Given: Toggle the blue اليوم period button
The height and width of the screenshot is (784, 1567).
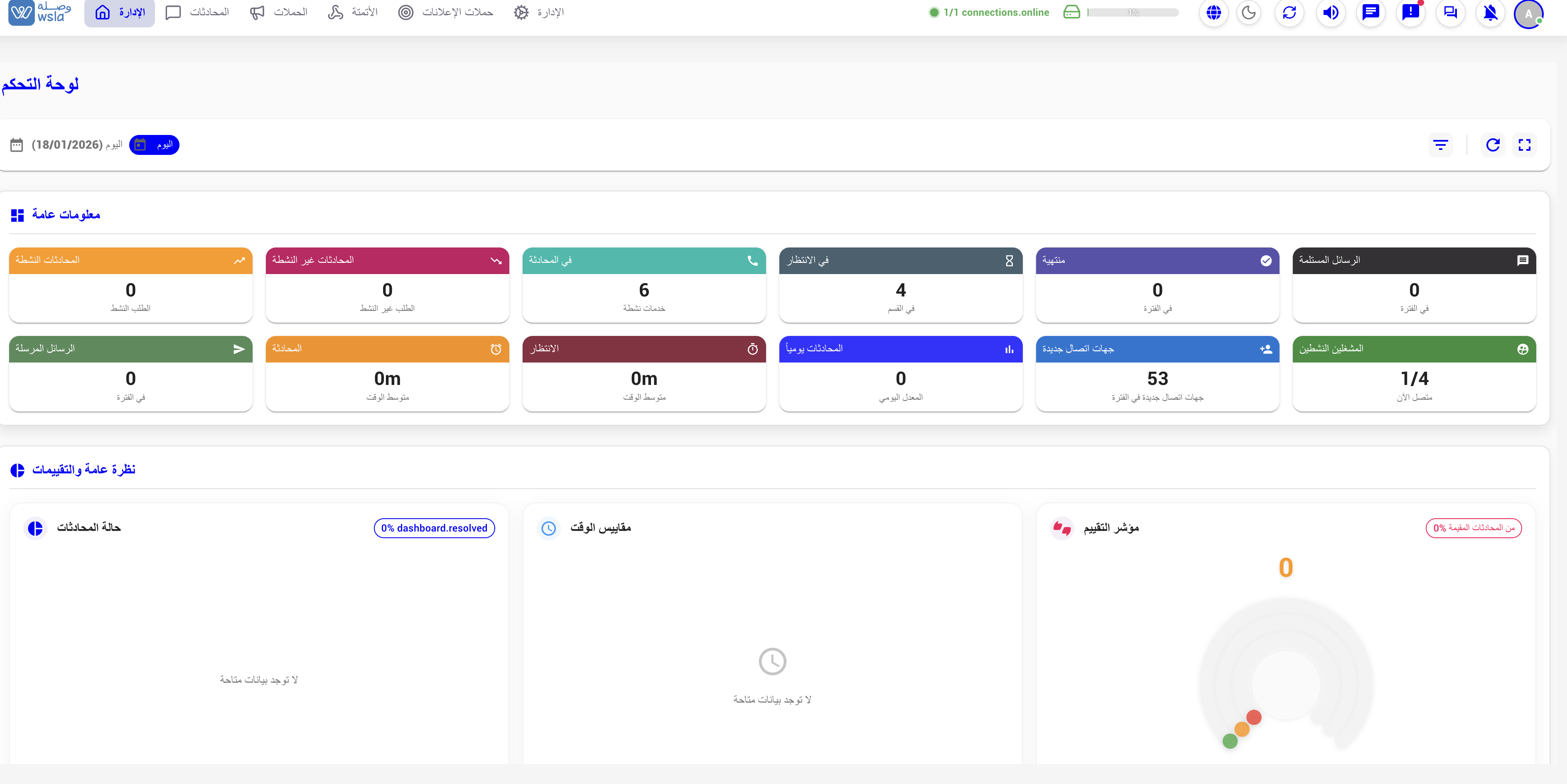Looking at the screenshot, I should [x=154, y=145].
